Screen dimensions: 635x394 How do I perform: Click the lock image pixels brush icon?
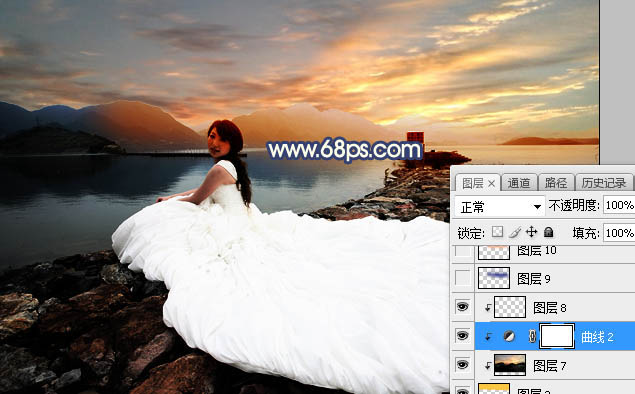(515, 232)
